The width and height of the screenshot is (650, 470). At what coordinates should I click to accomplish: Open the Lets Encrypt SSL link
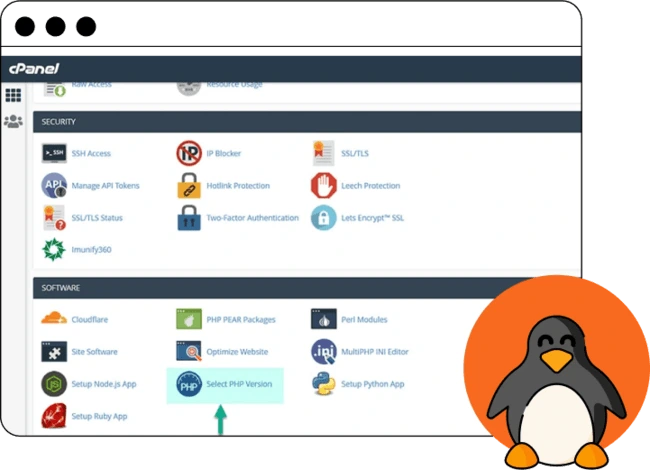point(372,218)
